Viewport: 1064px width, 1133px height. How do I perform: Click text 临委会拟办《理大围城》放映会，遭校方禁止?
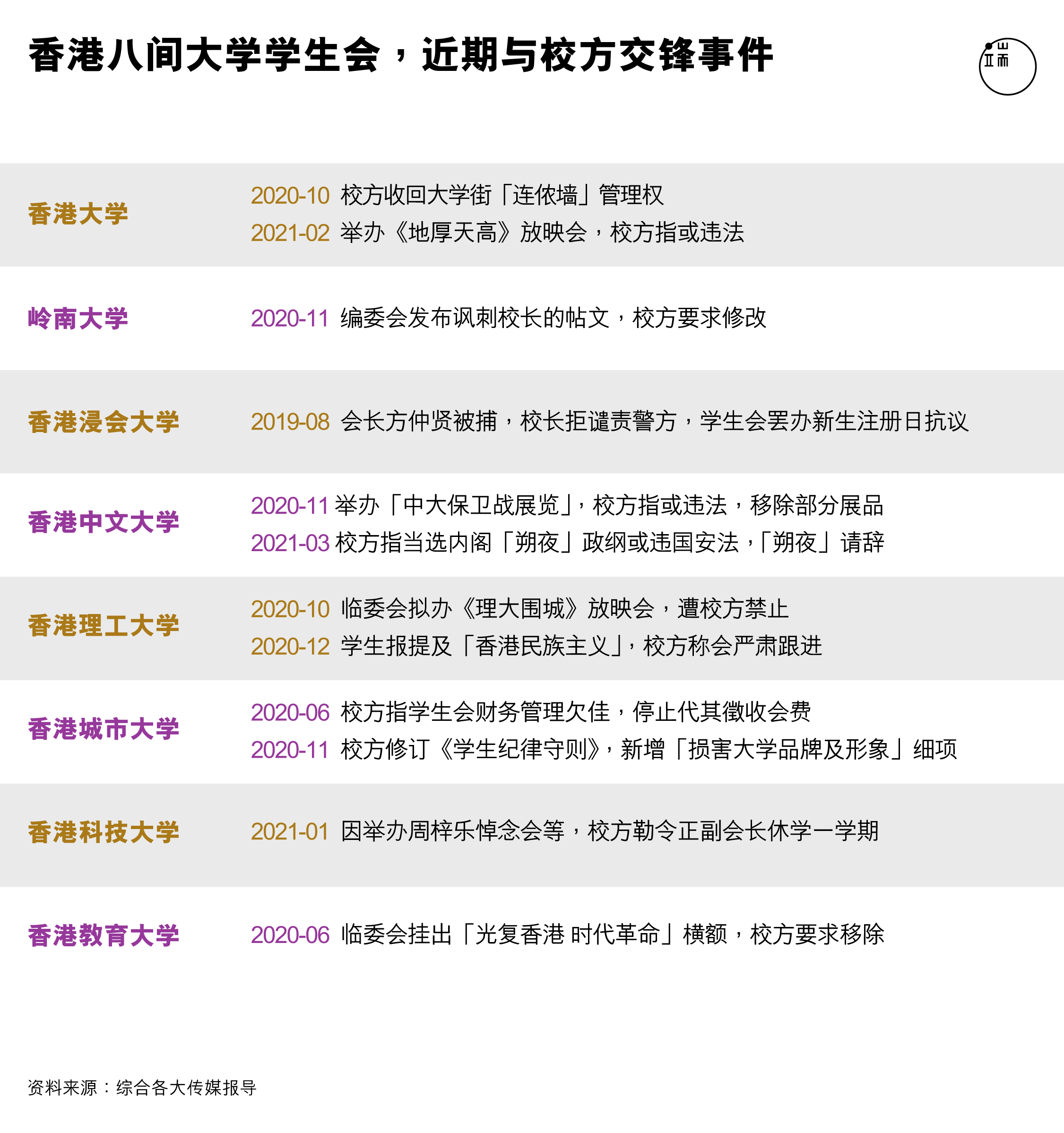pos(565,609)
